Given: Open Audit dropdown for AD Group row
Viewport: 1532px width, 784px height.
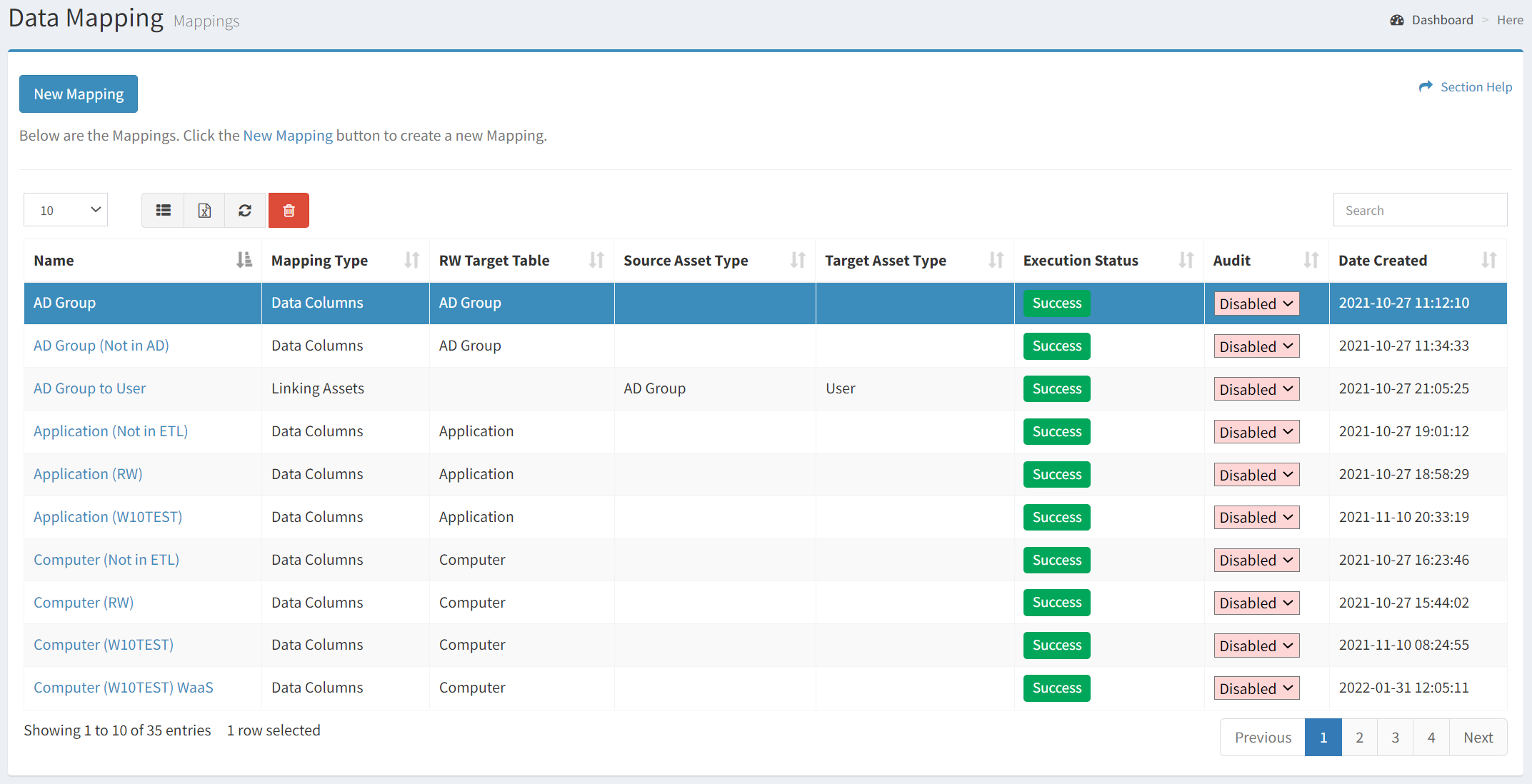Looking at the screenshot, I should (x=1256, y=303).
